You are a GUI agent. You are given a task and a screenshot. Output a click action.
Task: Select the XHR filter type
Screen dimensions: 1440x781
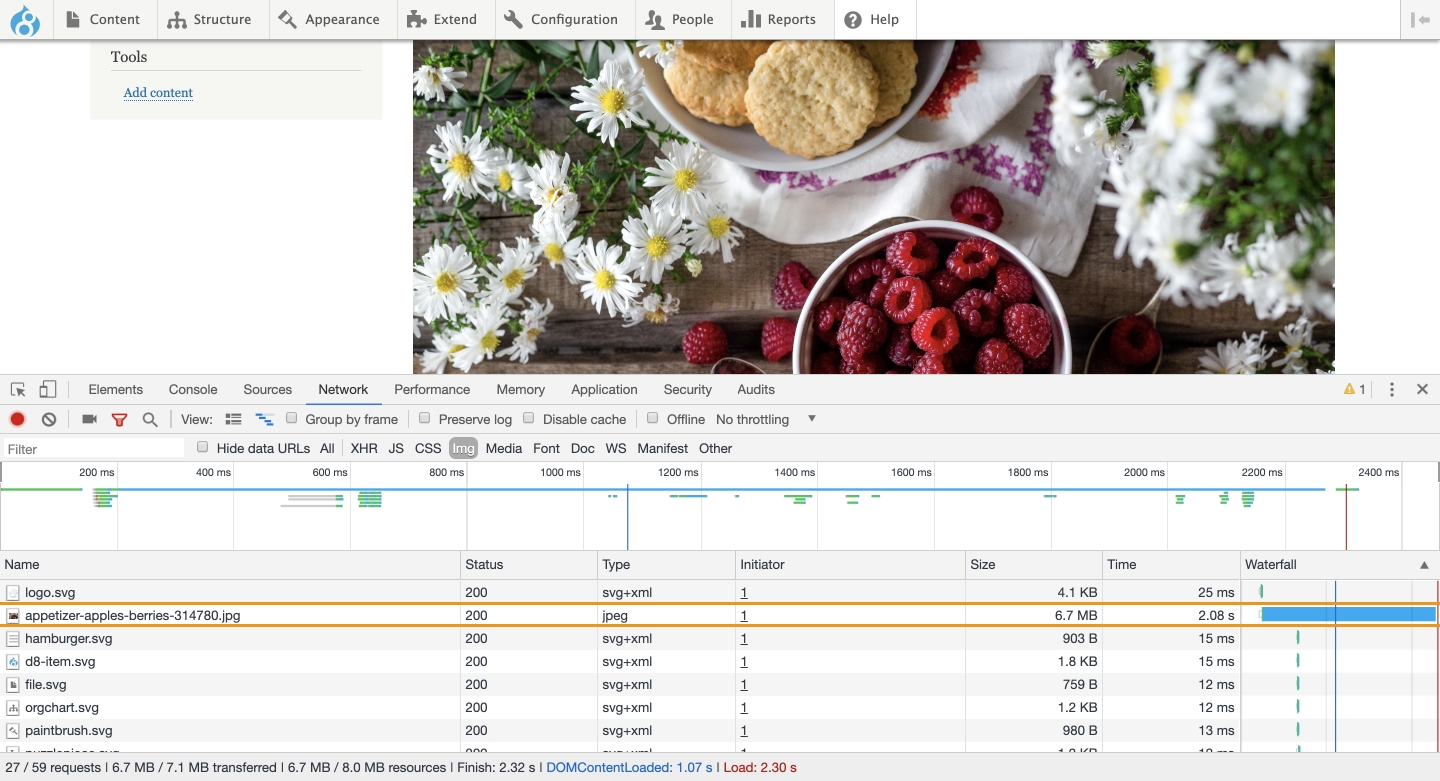tap(364, 448)
